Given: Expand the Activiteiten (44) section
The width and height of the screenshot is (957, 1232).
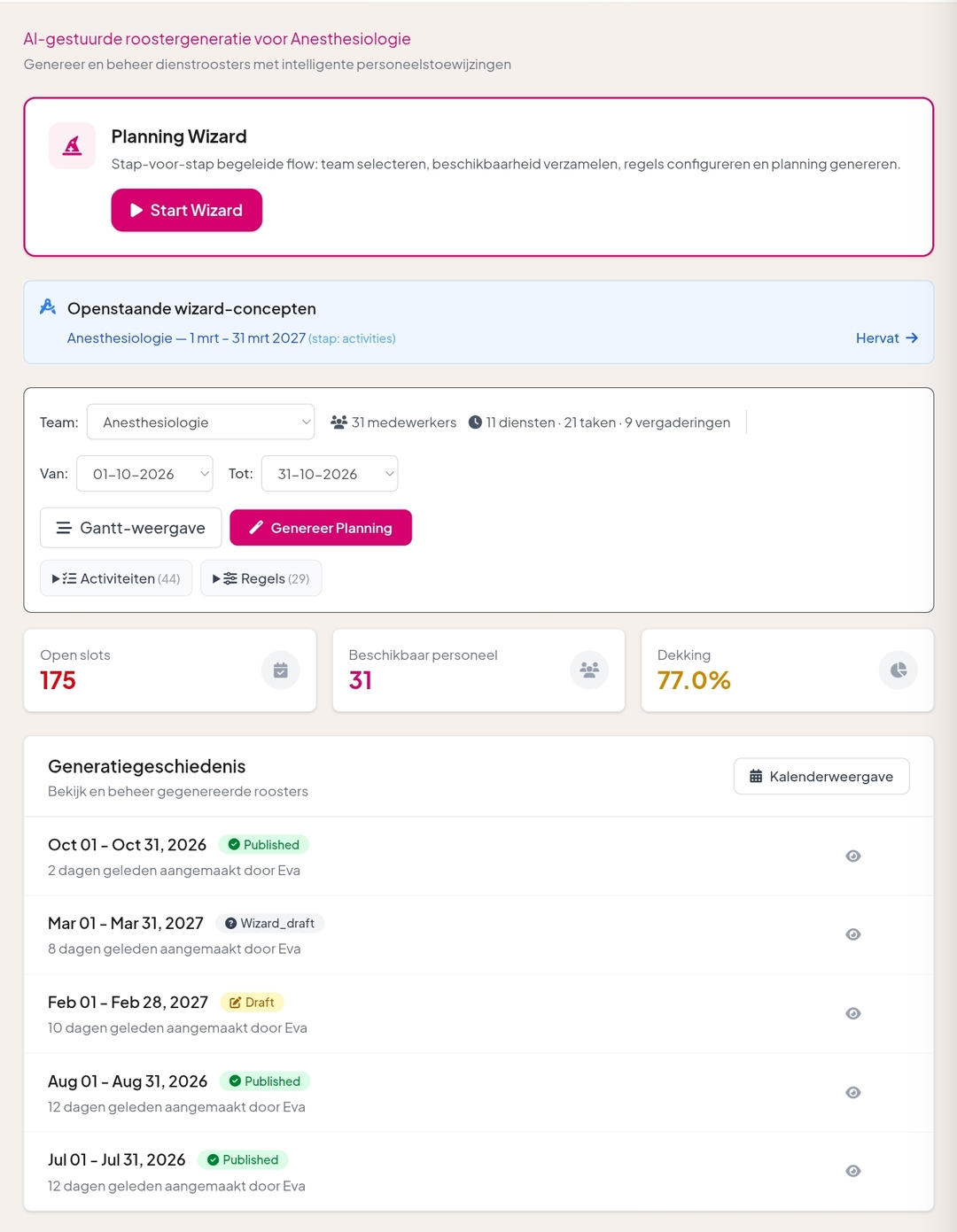Looking at the screenshot, I should [x=116, y=578].
